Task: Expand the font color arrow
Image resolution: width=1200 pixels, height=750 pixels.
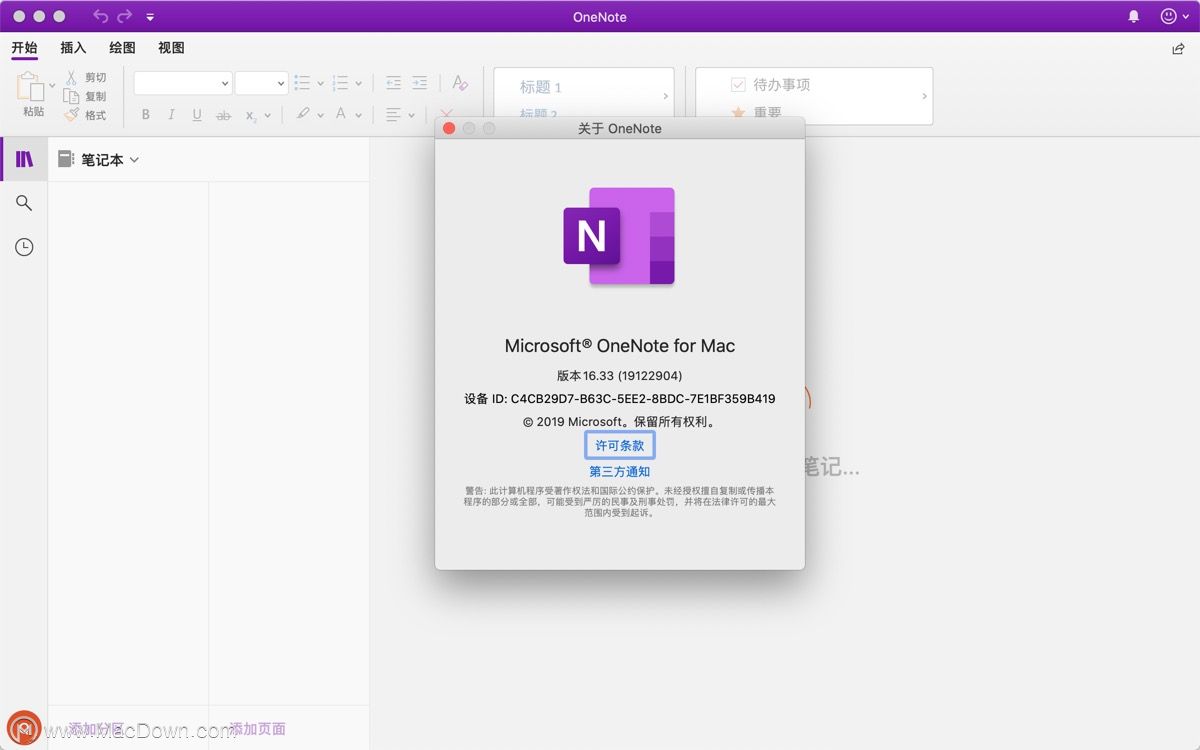Action: pos(358,115)
